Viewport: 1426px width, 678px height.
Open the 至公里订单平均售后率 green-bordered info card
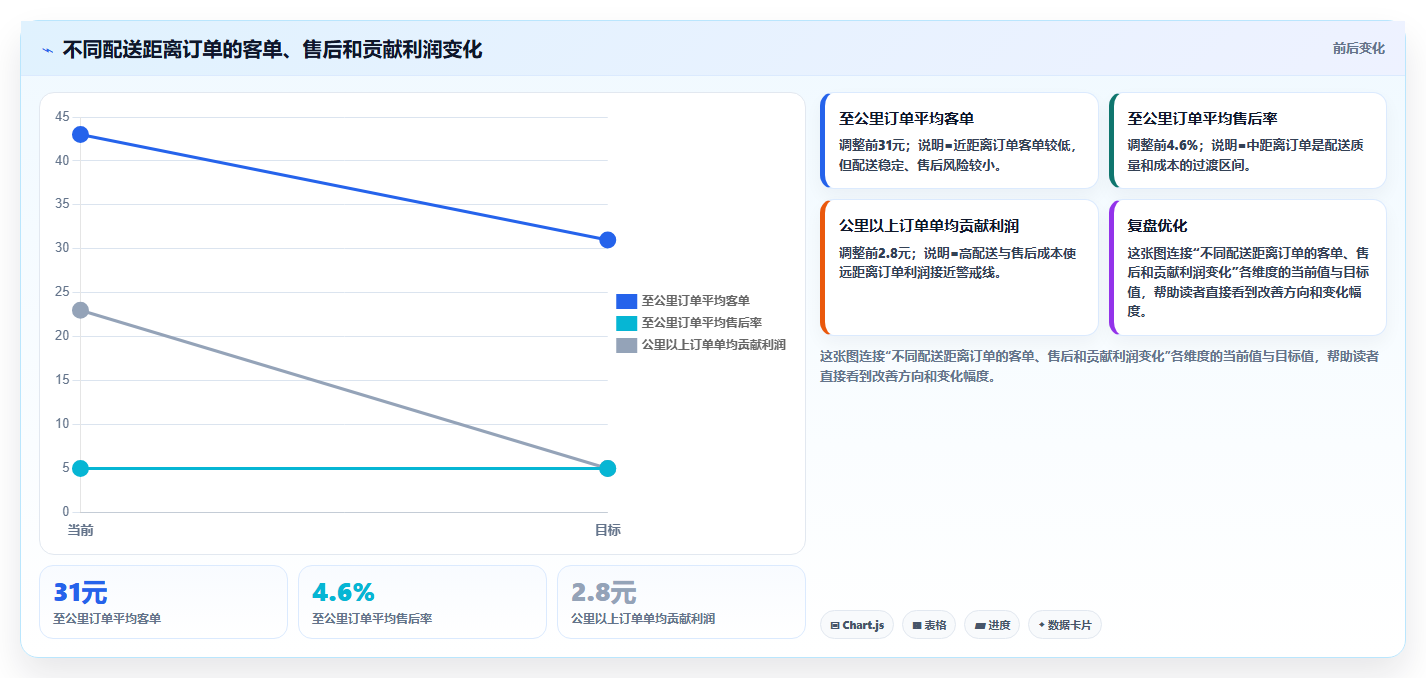point(1248,141)
